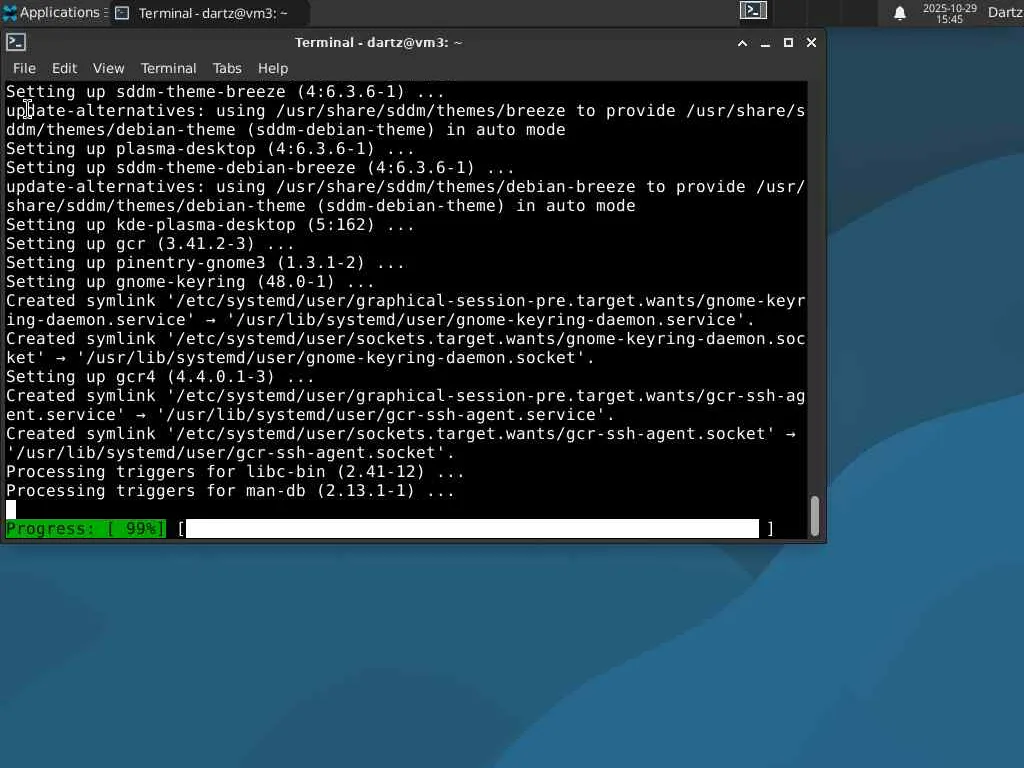Open the View menu
Screen dimensions: 1024x768
tap(108, 68)
